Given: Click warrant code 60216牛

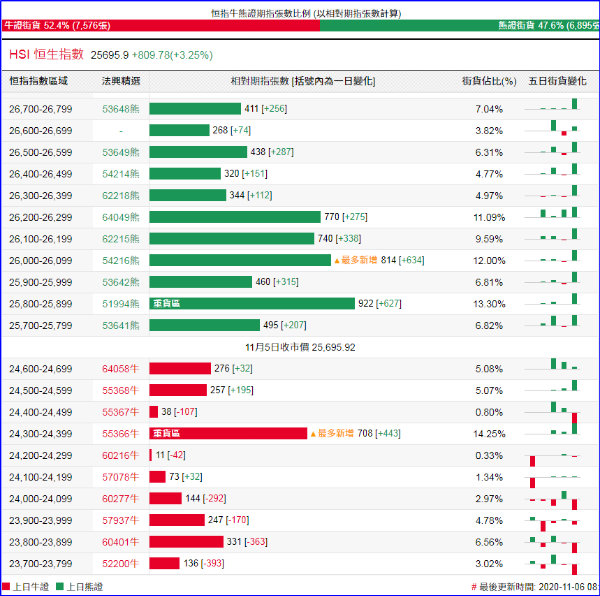Looking at the screenshot, I should (x=120, y=456).
